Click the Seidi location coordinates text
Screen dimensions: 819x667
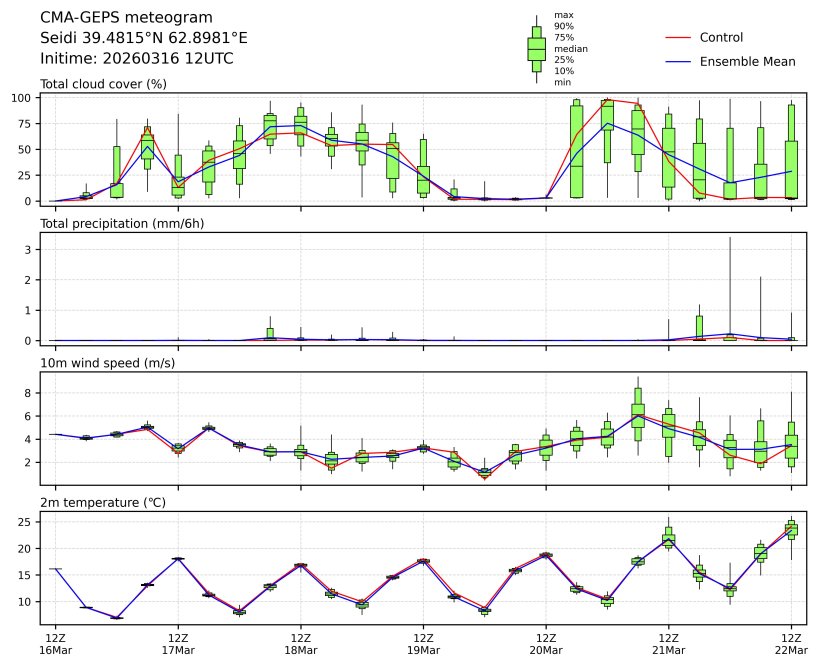click(144, 38)
